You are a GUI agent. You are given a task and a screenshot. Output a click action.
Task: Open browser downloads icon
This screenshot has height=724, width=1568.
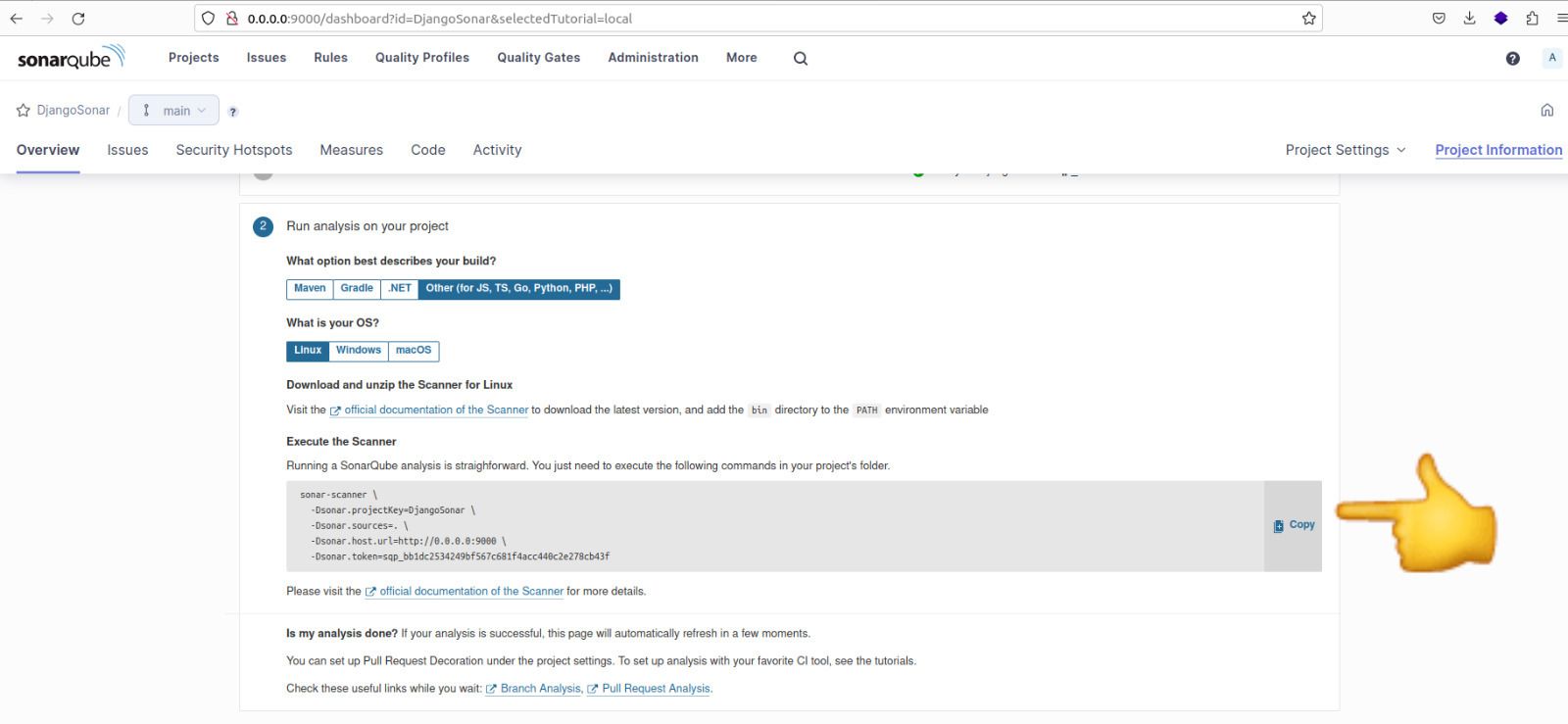click(x=1469, y=19)
